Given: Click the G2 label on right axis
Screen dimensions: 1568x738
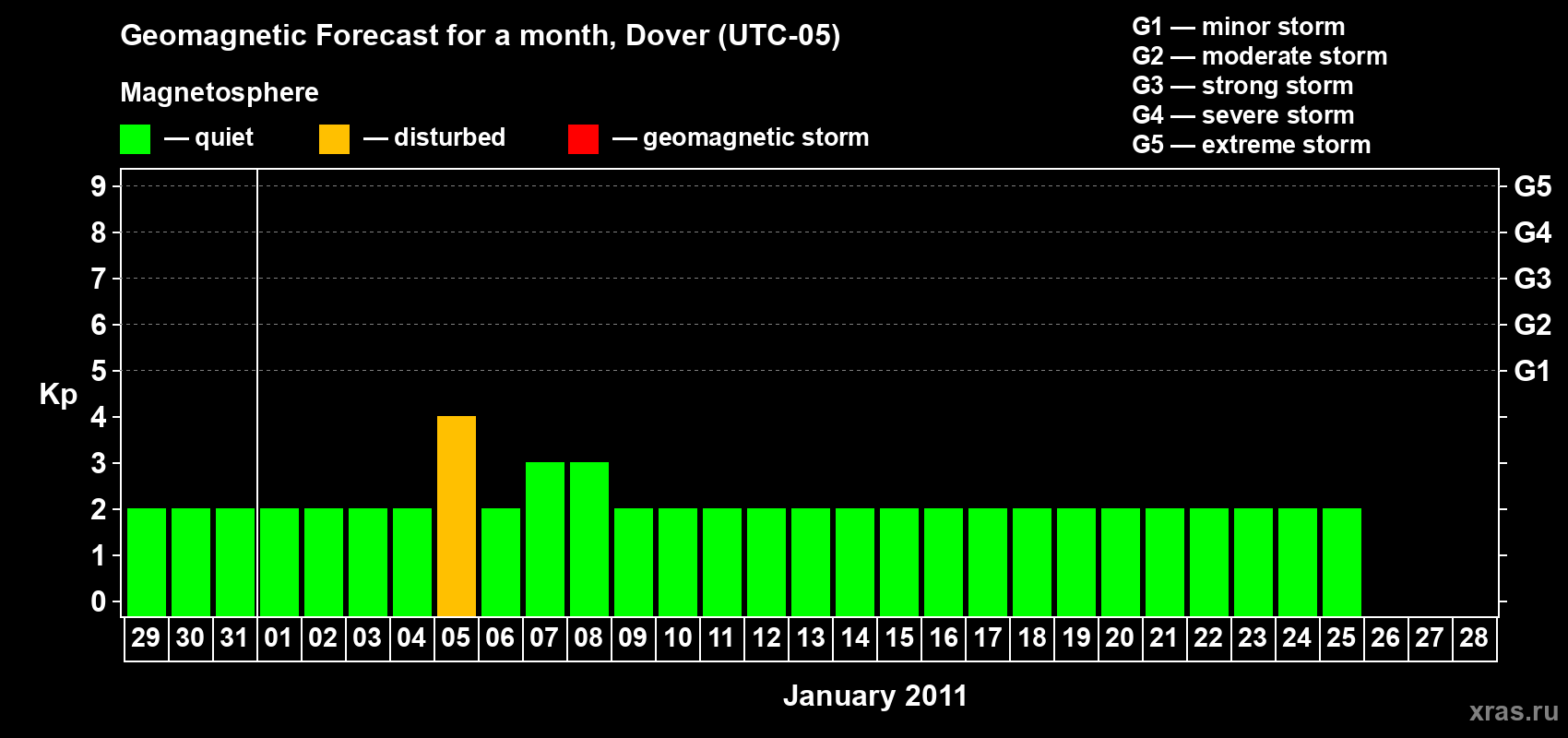Looking at the screenshot, I should coord(1533,325).
